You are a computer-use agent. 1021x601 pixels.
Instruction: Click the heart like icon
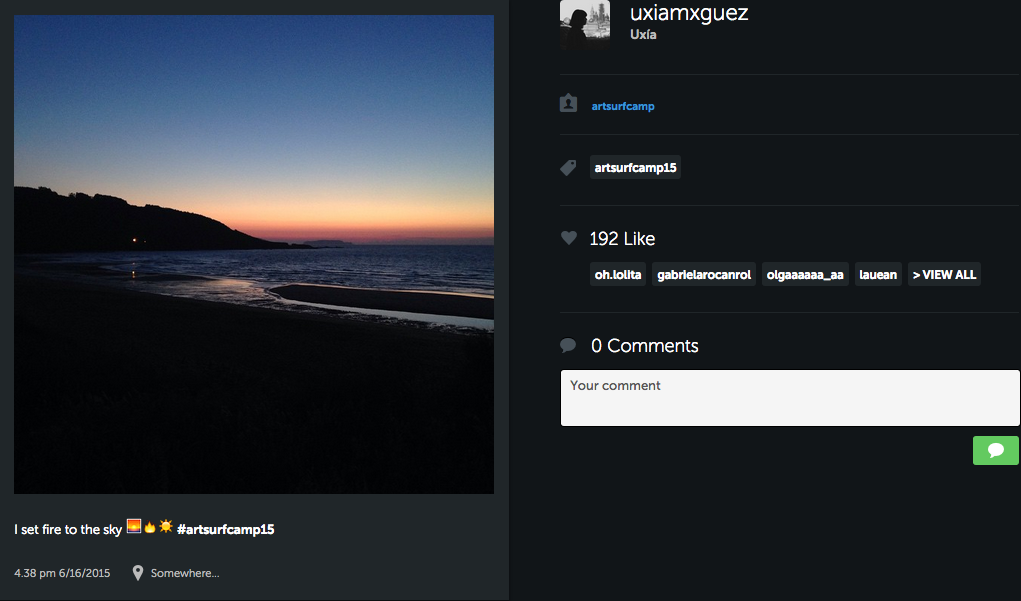[x=569, y=238]
